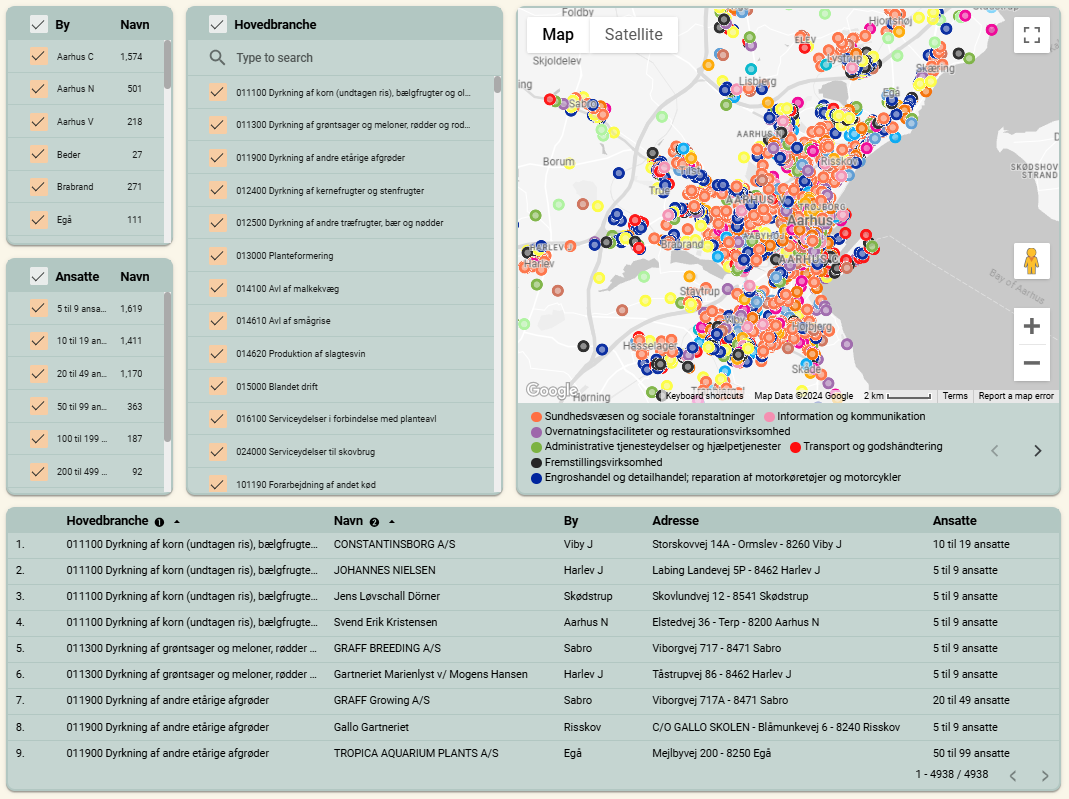Screen dimensions: 1069x799
Task: Sort table by Hovedbranche column arrow
Action: pos(177,522)
